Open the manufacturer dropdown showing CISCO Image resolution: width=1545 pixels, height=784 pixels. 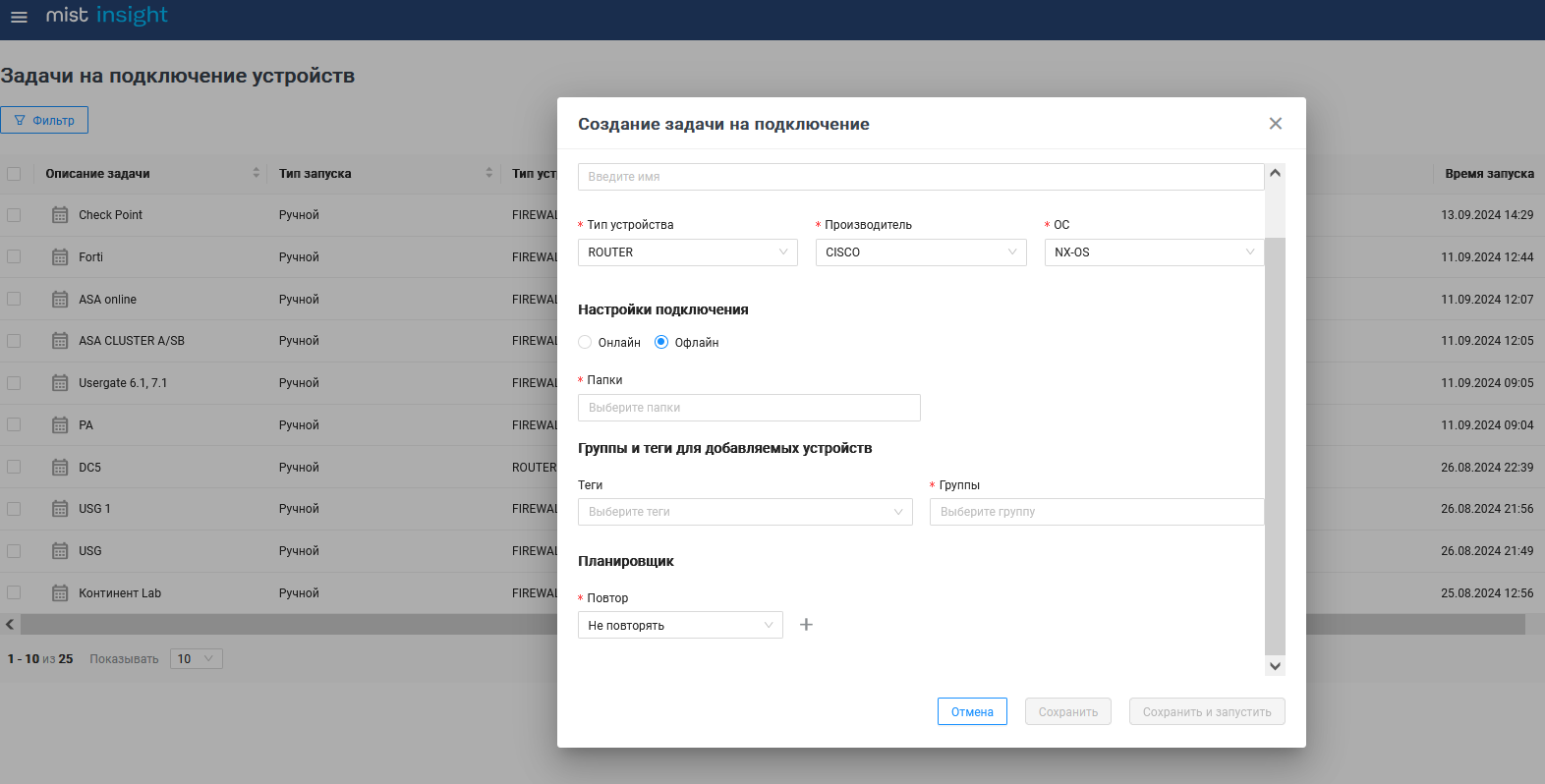point(921,252)
